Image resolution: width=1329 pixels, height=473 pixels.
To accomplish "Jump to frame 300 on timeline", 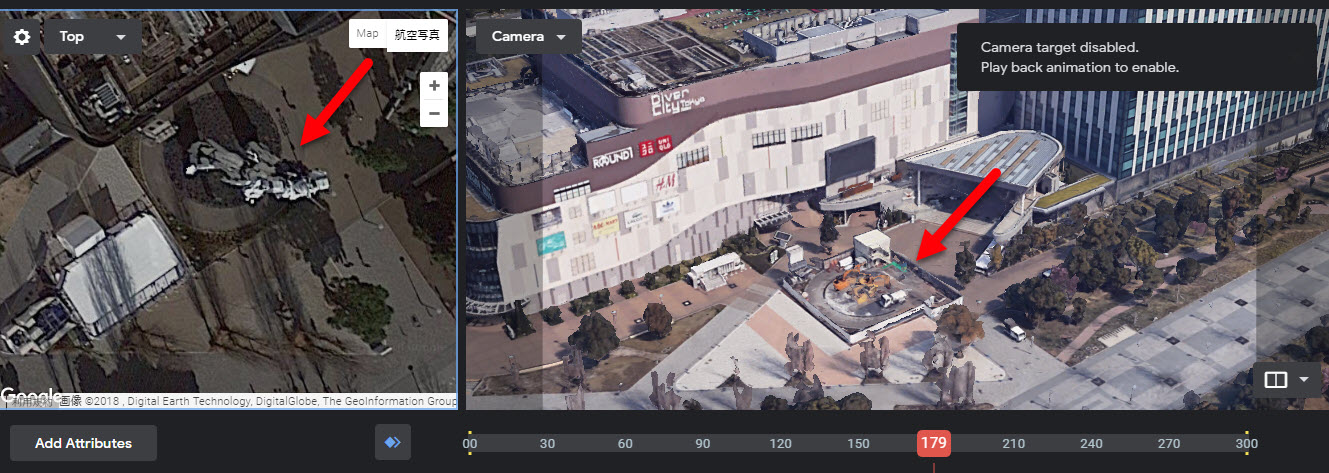I will point(1246,443).
